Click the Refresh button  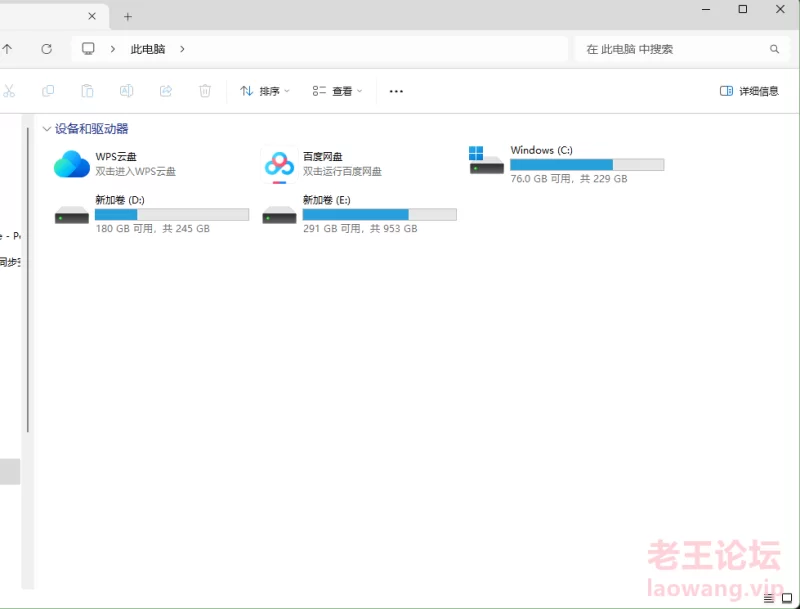pyautogui.click(x=46, y=49)
